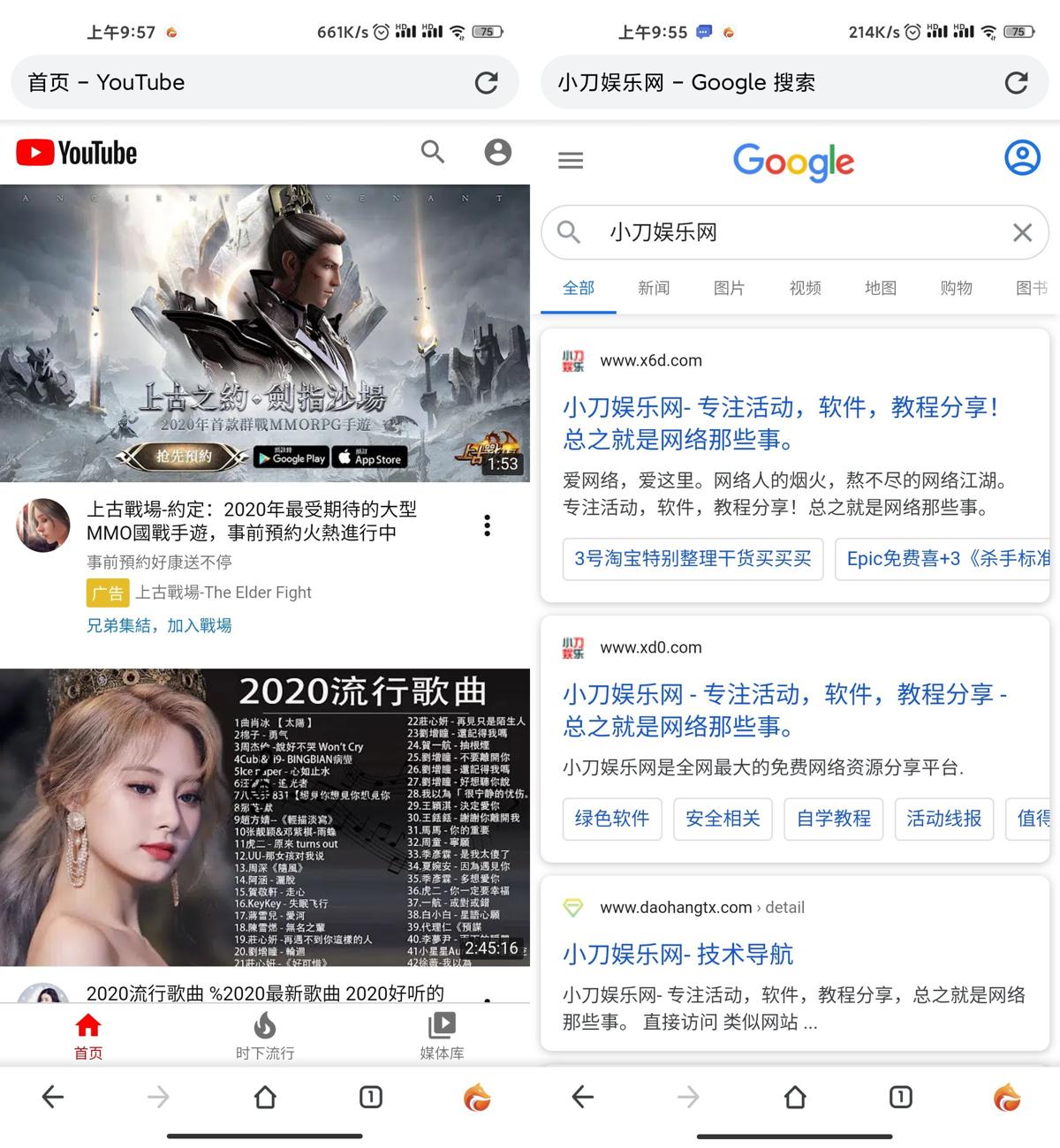Open the Google hamburger menu

click(571, 160)
